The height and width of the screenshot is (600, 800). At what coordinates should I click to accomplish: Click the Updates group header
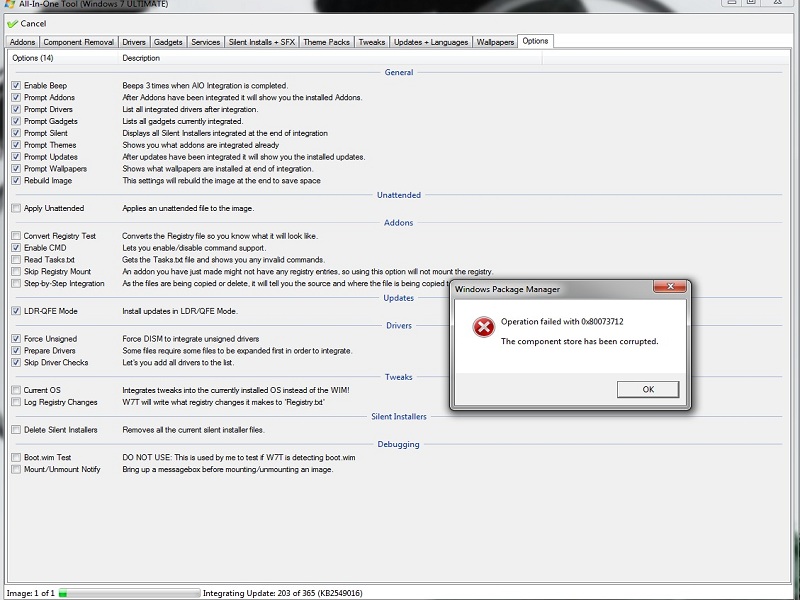pos(398,298)
